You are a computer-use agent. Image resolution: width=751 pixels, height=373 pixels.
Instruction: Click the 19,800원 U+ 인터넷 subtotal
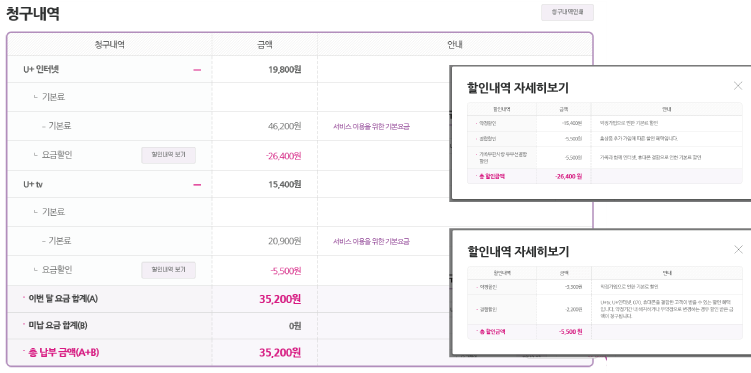tap(284, 69)
